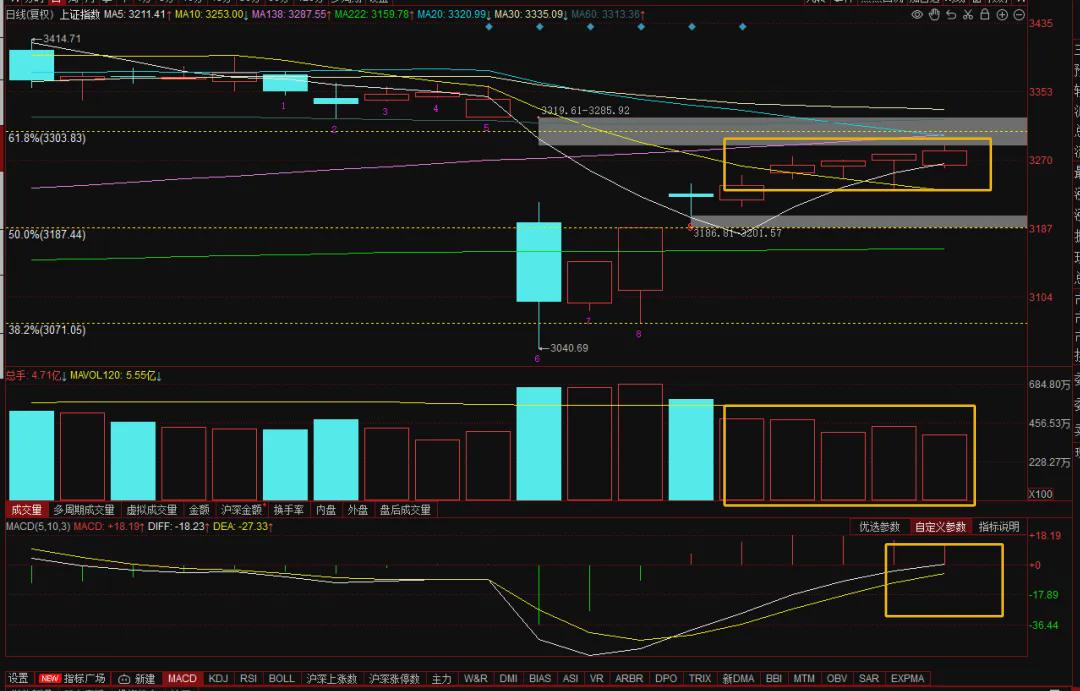Switch to the 金额 tab
This screenshot has width=1080, height=691.
(199, 510)
